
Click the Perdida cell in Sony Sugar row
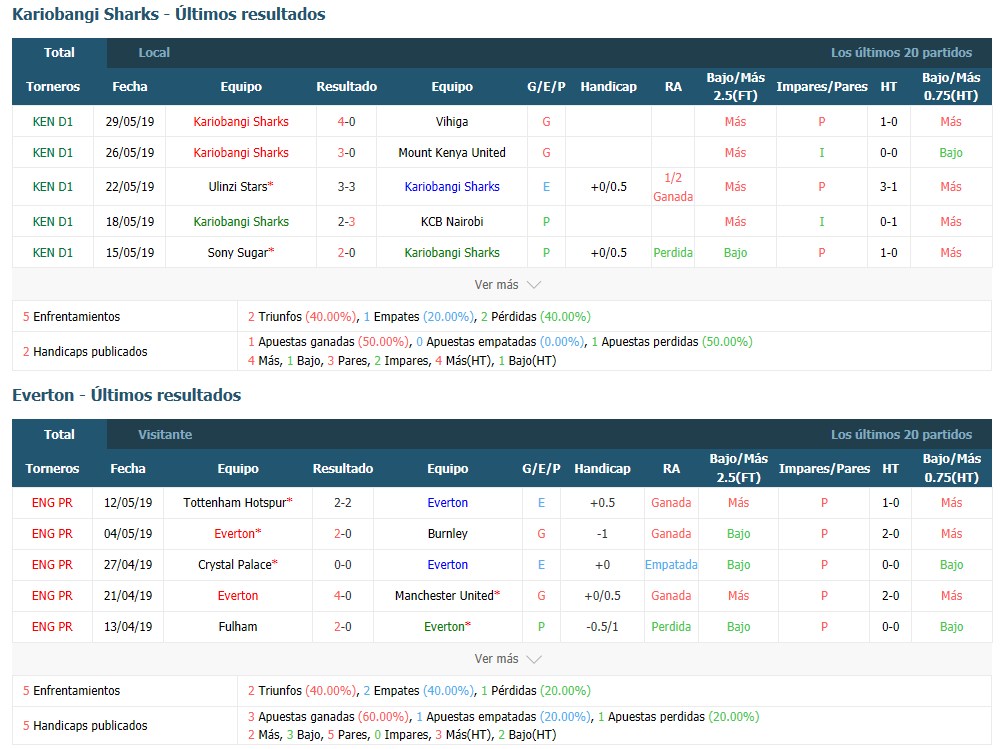tap(673, 253)
